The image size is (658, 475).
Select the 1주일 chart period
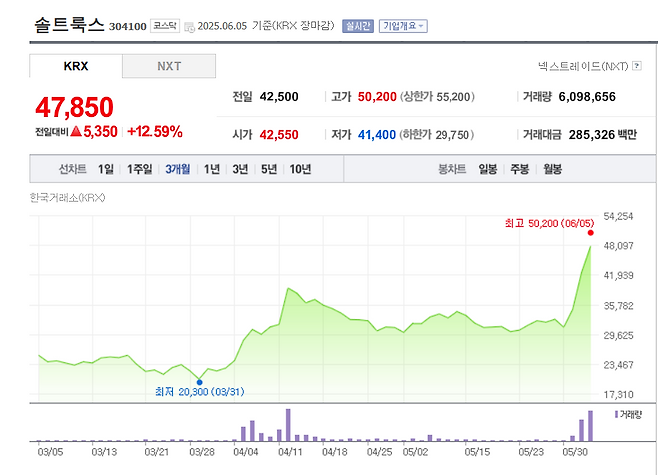click(x=141, y=169)
